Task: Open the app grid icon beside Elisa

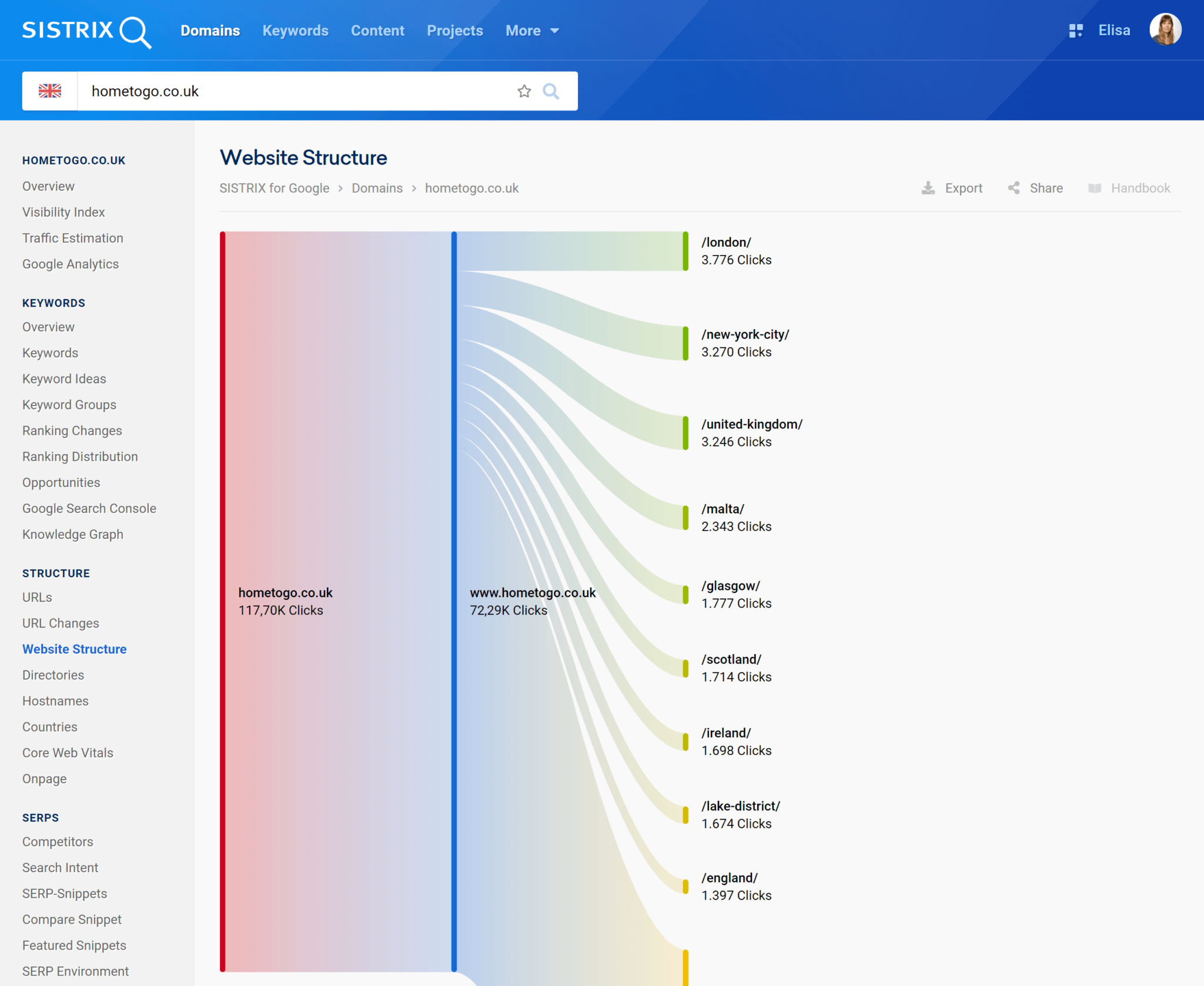Action: point(1076,30)
